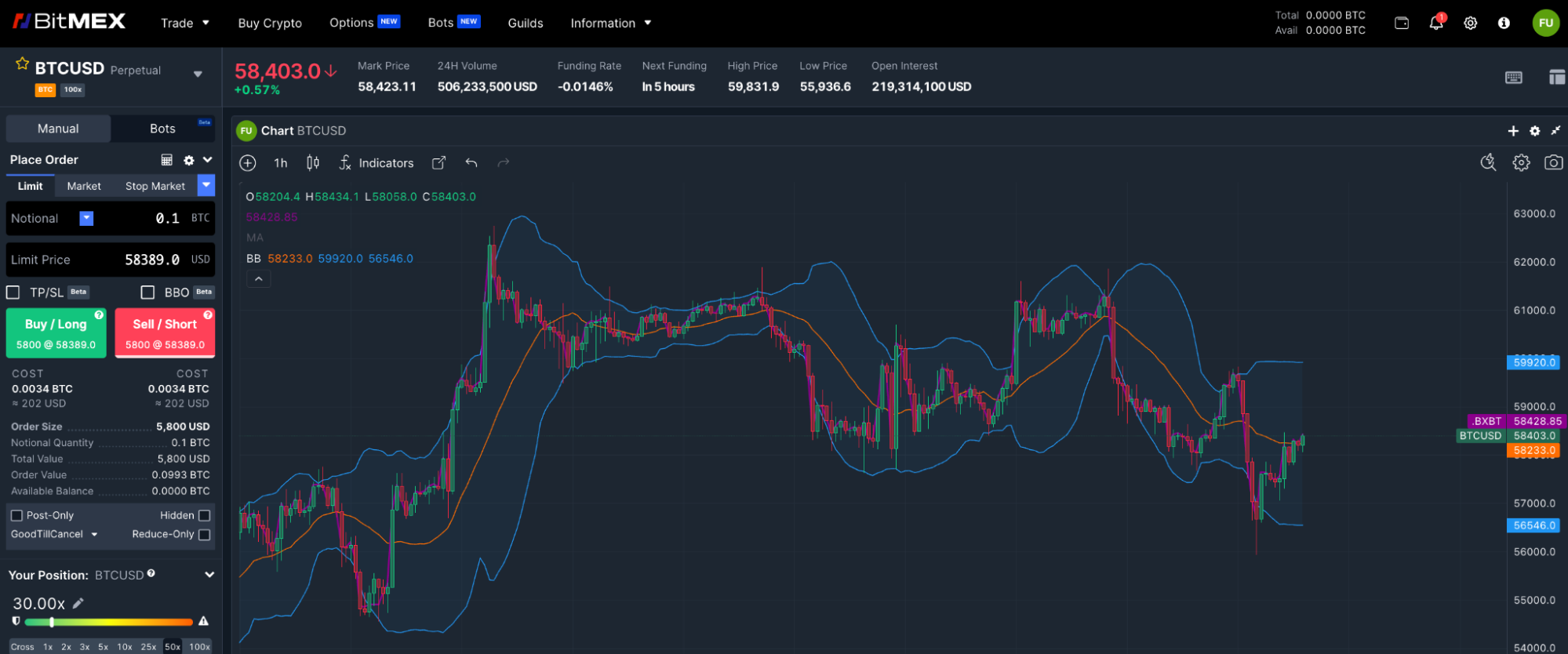The width and height of the screenshot is (1568, 654).
Task: Click the leverage slider bar
Action: point(108,622)
